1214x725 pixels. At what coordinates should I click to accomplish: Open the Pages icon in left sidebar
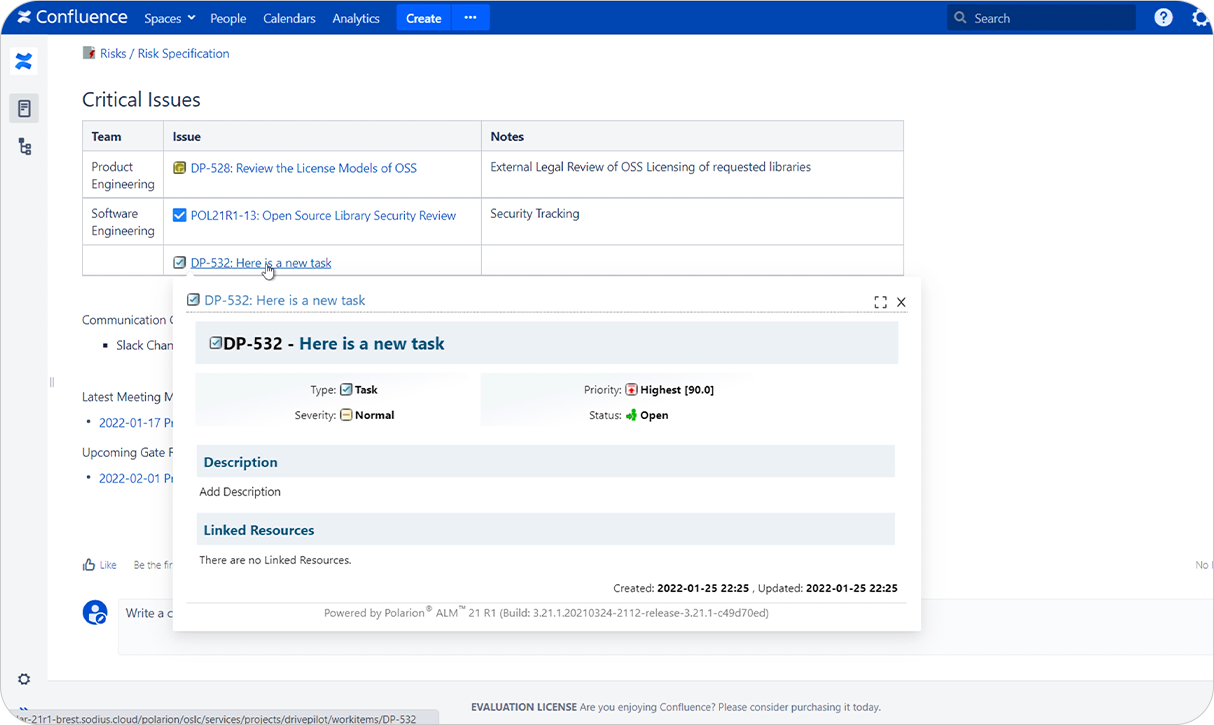(x=24, y=108)
